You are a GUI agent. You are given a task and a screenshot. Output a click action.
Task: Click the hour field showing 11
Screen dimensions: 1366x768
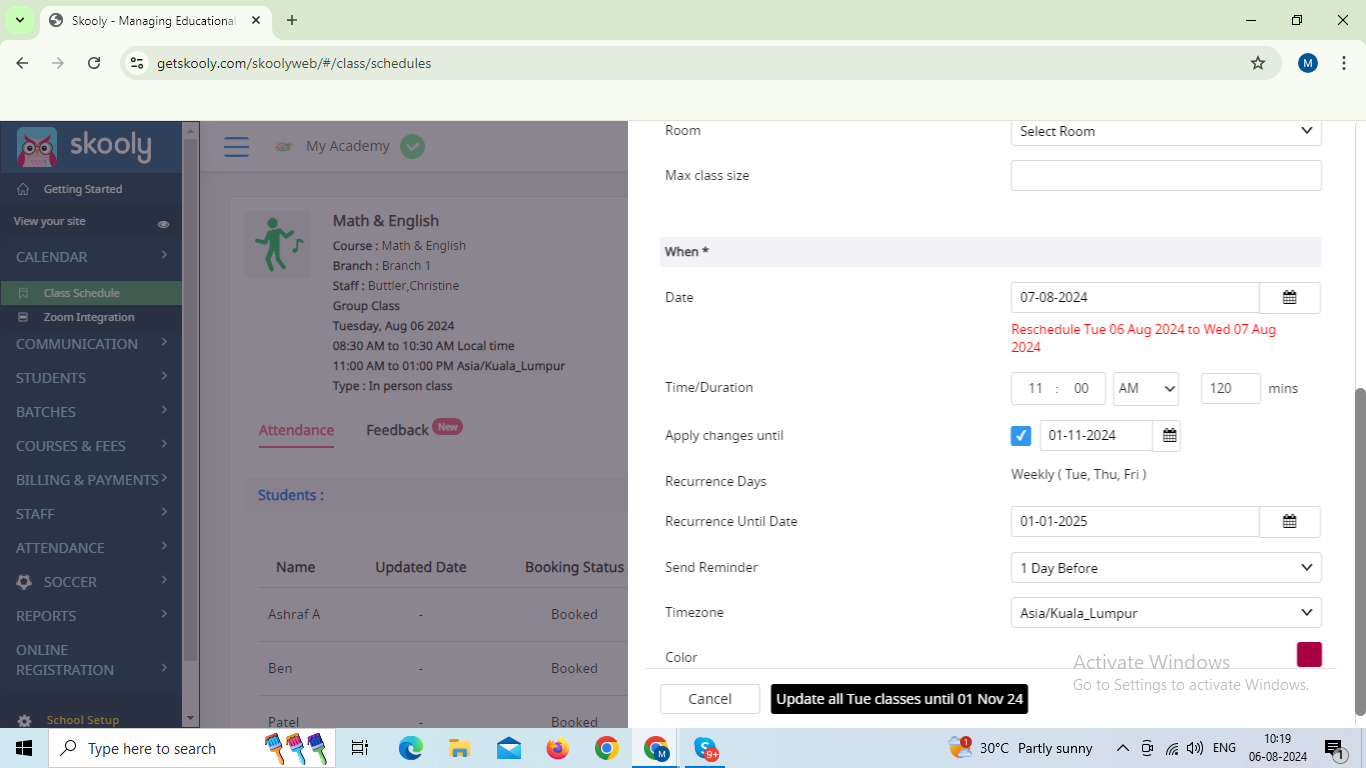[1035, 388]
